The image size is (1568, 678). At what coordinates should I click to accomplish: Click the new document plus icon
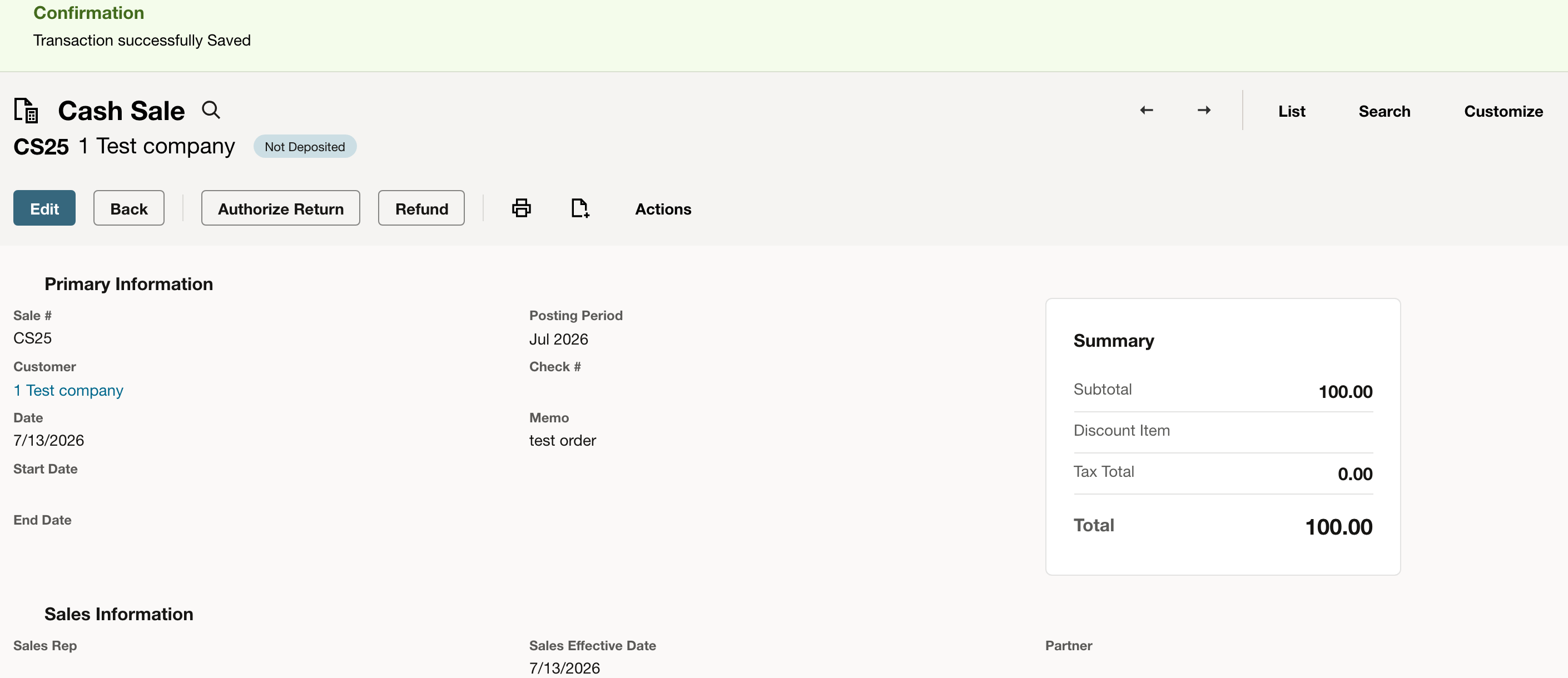580,208
